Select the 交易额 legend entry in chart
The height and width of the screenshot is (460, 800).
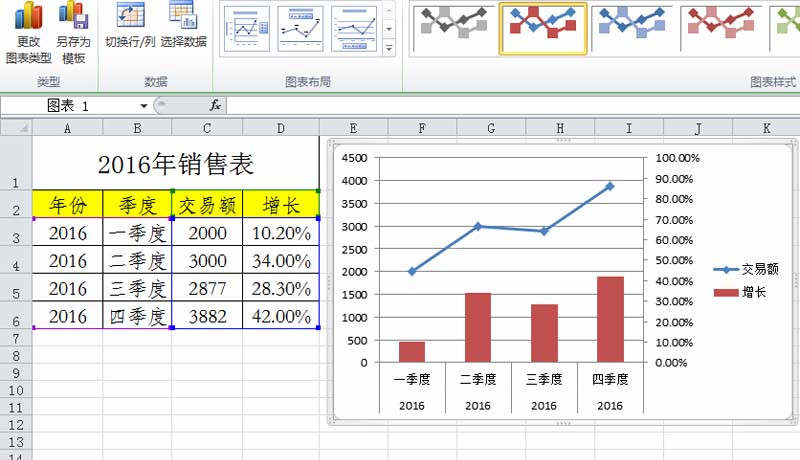pyautogui.click(x=748, y=269)
